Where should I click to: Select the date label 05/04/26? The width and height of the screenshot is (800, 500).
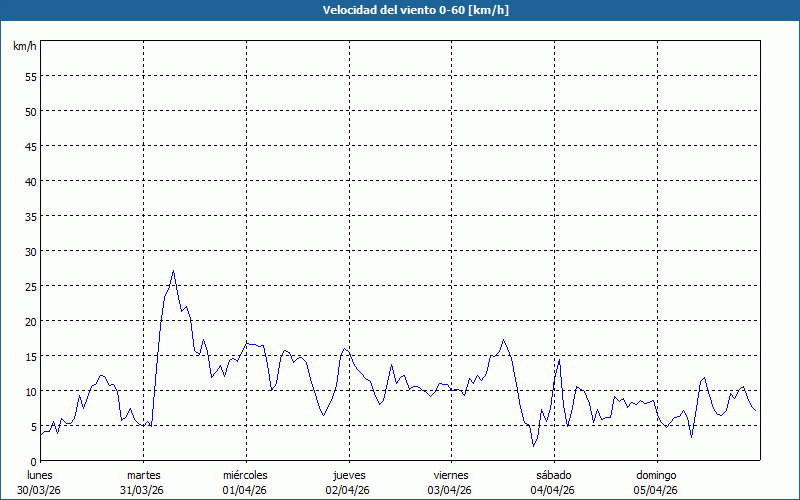coord(655,490)
